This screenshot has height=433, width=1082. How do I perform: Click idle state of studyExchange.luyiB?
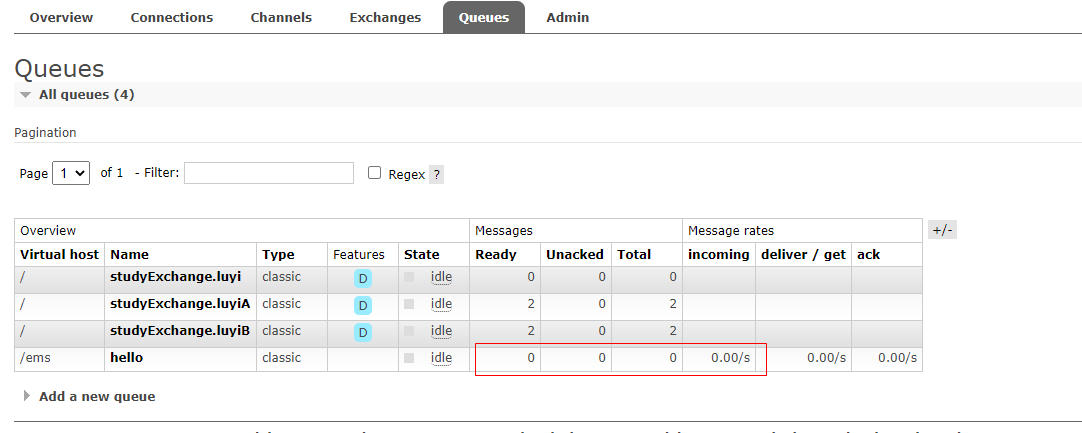pyautogui.click(x=441, y=331)
